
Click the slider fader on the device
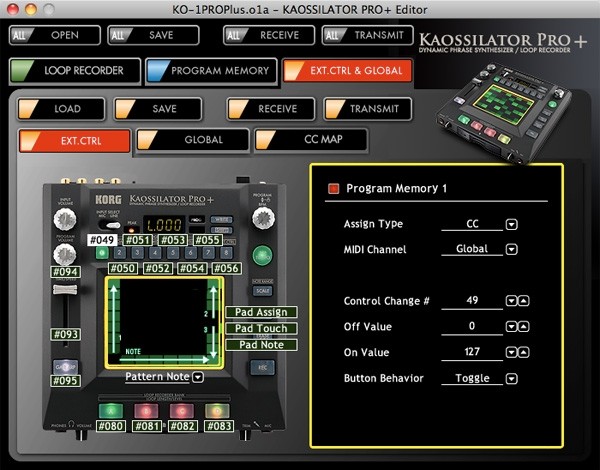(65, 290)
